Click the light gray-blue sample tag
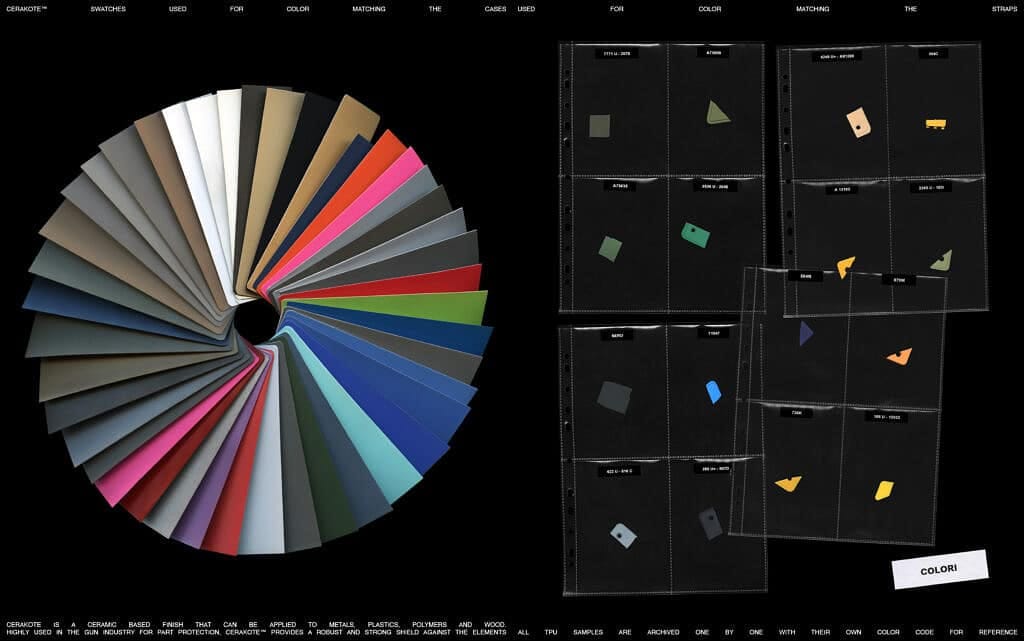1024x641 pixels. (623, 534)
